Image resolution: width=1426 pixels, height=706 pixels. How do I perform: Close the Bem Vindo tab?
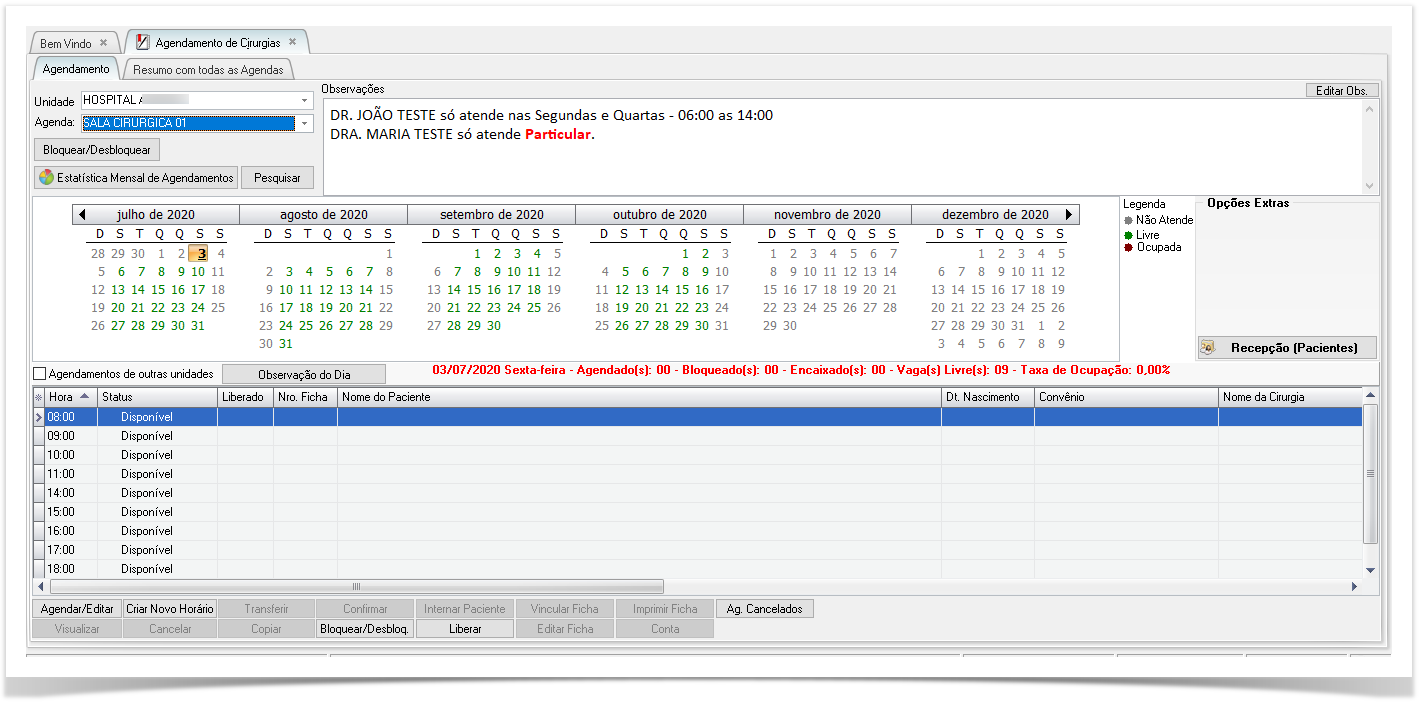(103, 43)
